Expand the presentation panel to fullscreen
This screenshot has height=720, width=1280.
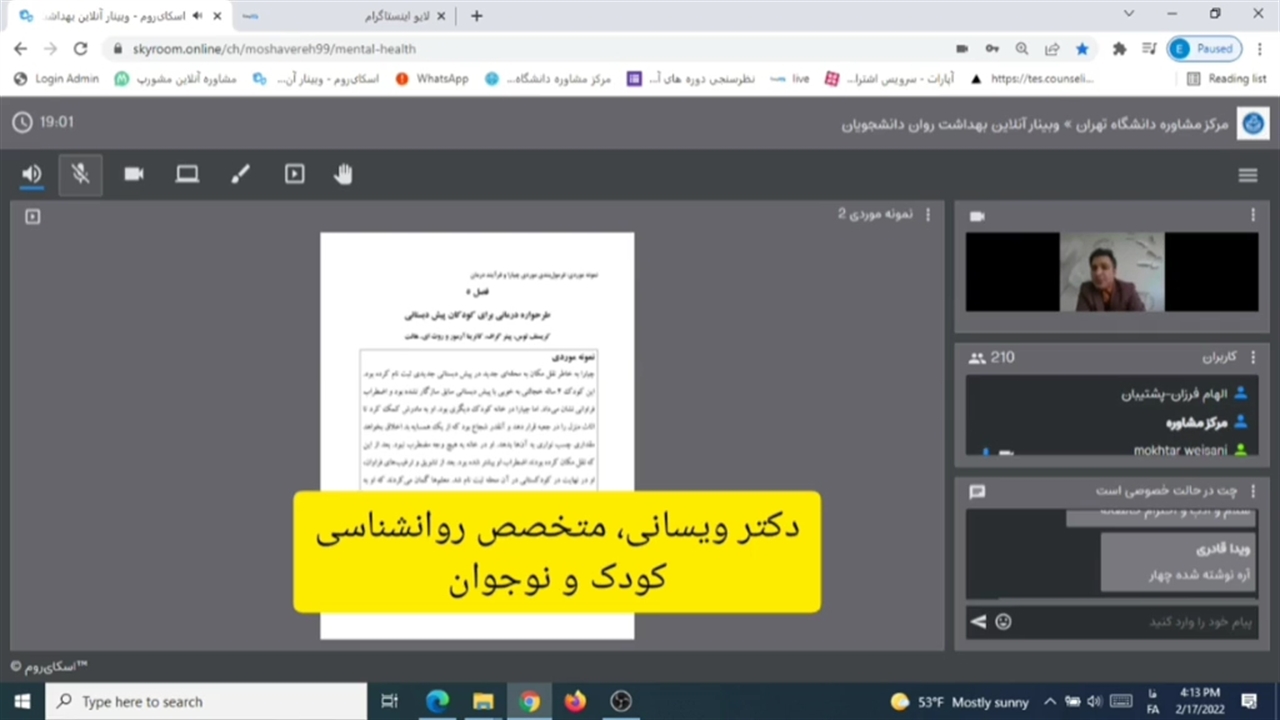tap(33, 216)
